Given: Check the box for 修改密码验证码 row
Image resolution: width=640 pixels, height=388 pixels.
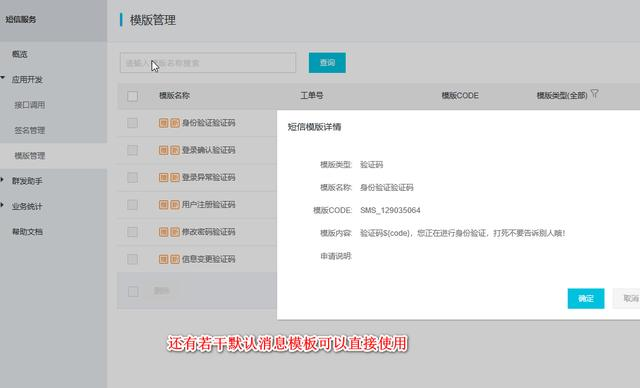Looking at the screenshot, I should point(132,232).
